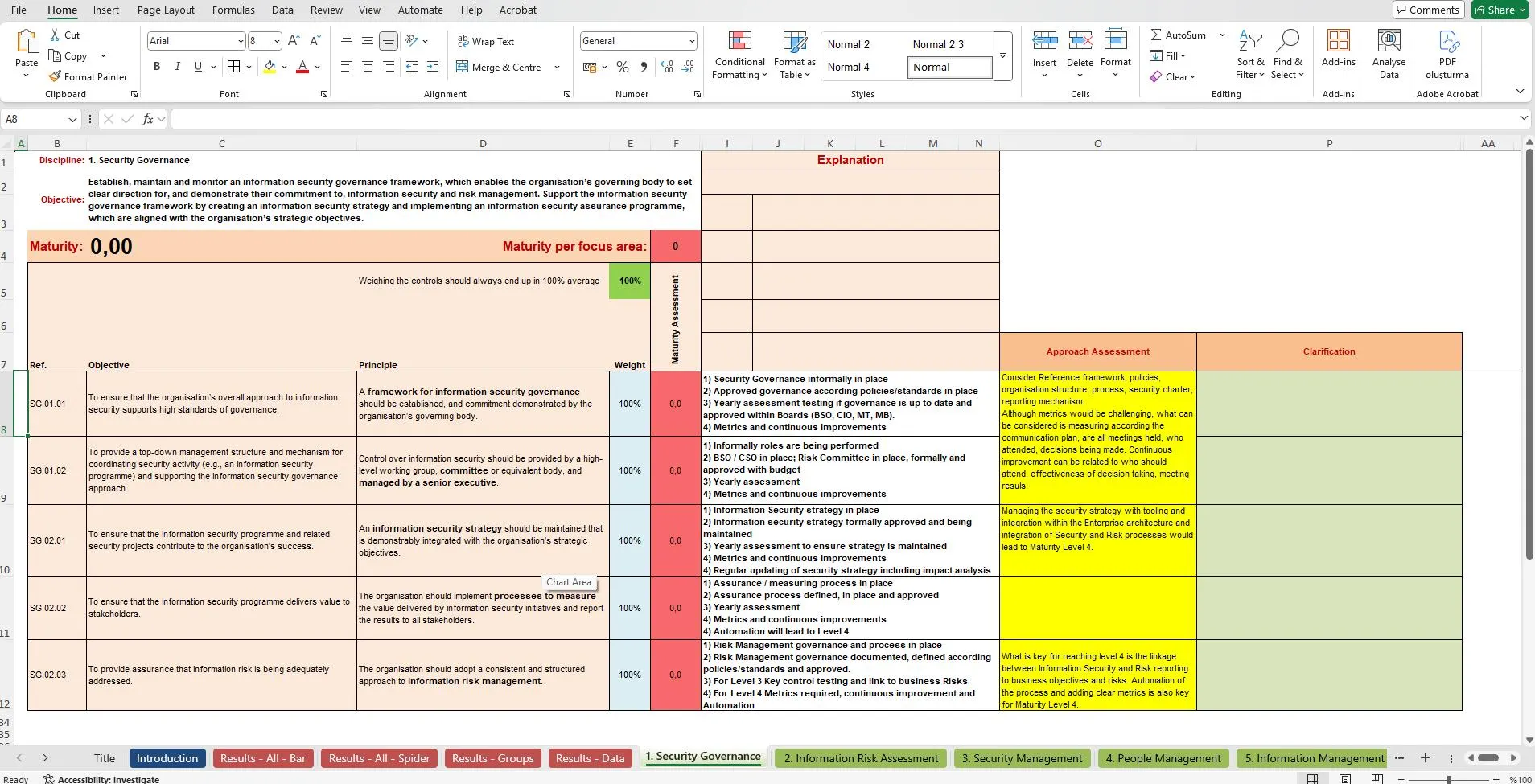Screen dimensions: 1535x784
Task: Click the Increase Indent icon
Action: pos(433,67)
